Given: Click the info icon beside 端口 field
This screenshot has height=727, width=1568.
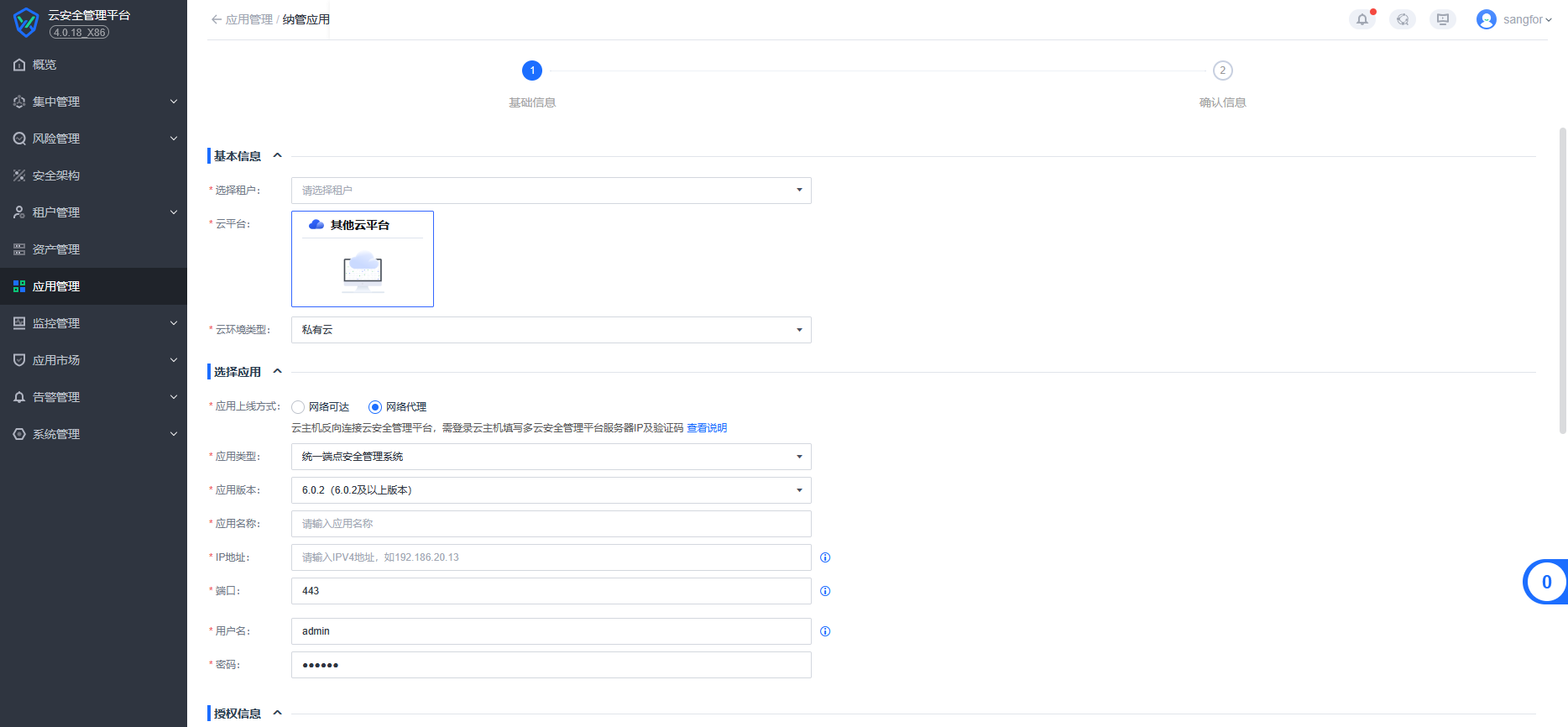Looking at the screenshot, I should [x=825, y=591].
